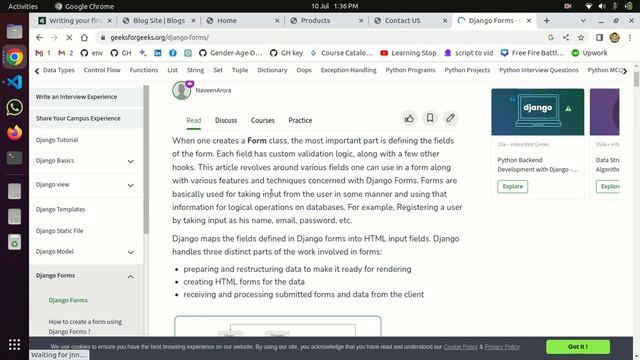Viewport: 640px width, 360px height.
Task: Expand Django Model section
Action: pos(131,252)
